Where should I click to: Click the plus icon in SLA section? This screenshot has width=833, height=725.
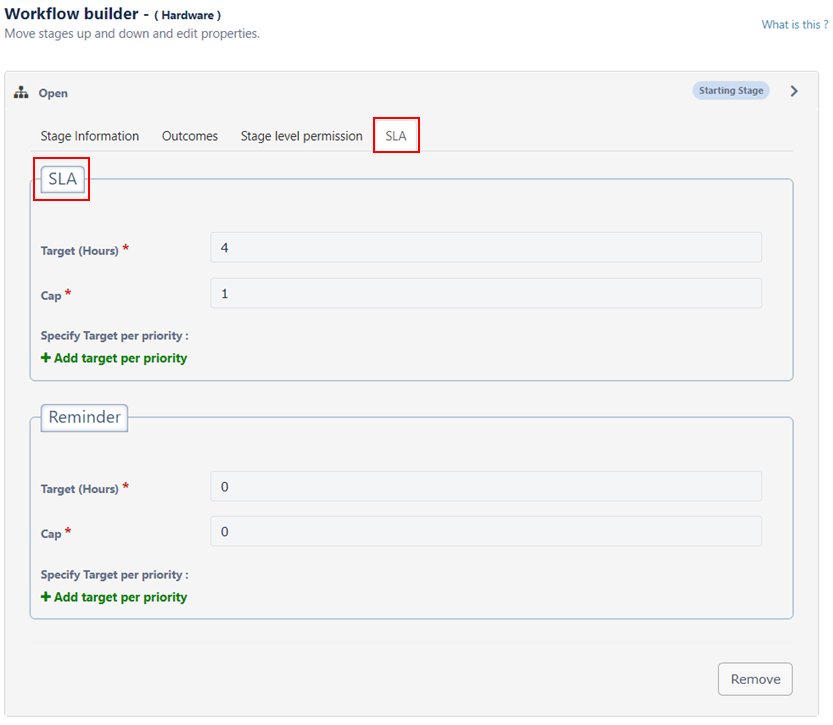point(46,358)
